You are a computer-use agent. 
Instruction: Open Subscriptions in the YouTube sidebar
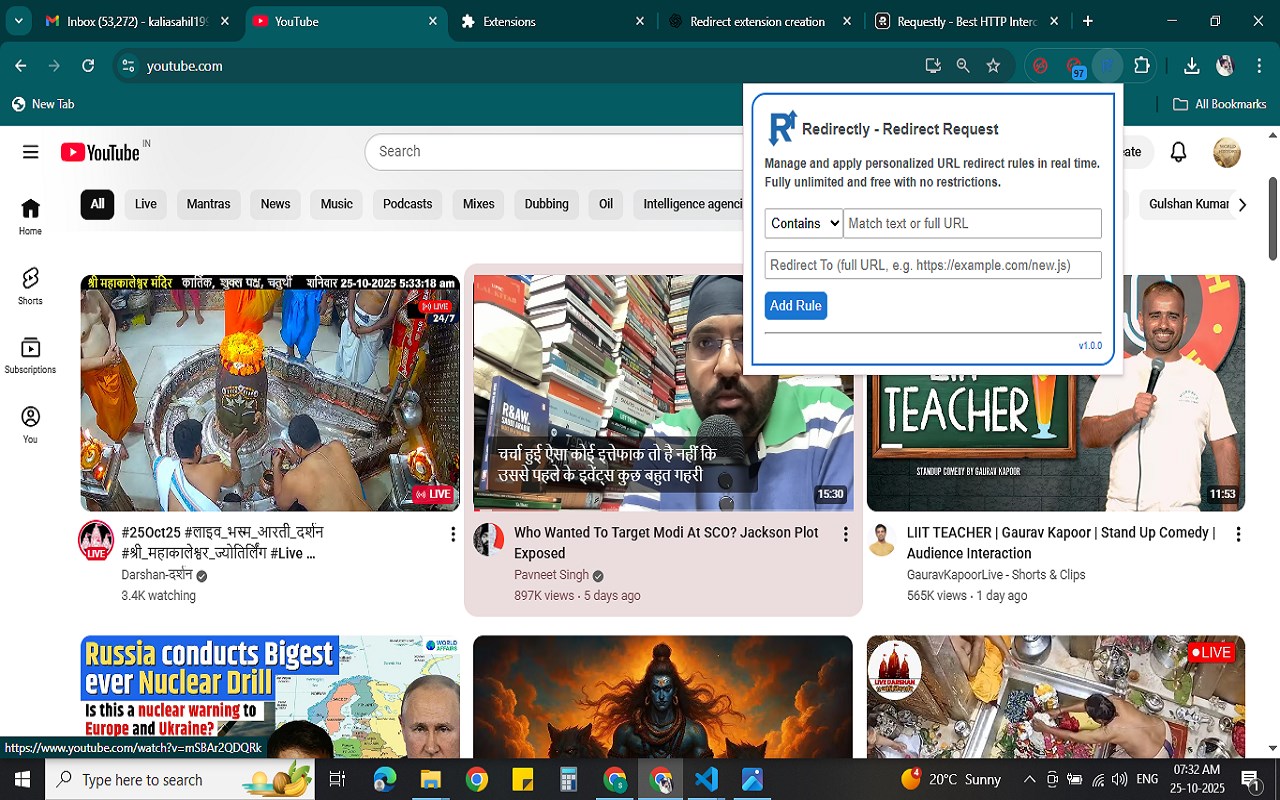(30, 355)
